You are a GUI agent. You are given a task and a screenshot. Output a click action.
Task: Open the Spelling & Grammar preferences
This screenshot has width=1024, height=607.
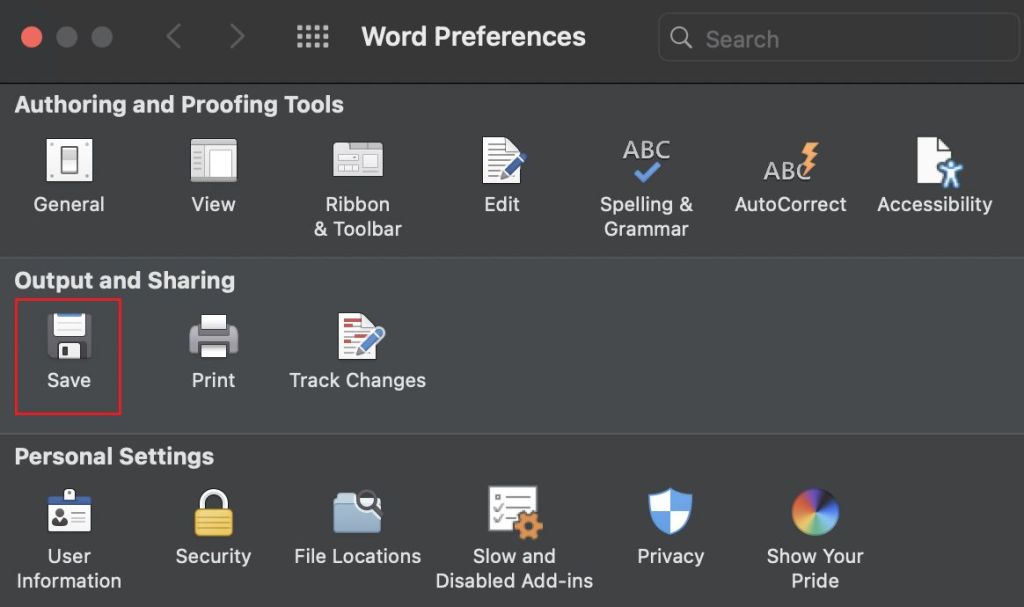(x=646, y=178)
